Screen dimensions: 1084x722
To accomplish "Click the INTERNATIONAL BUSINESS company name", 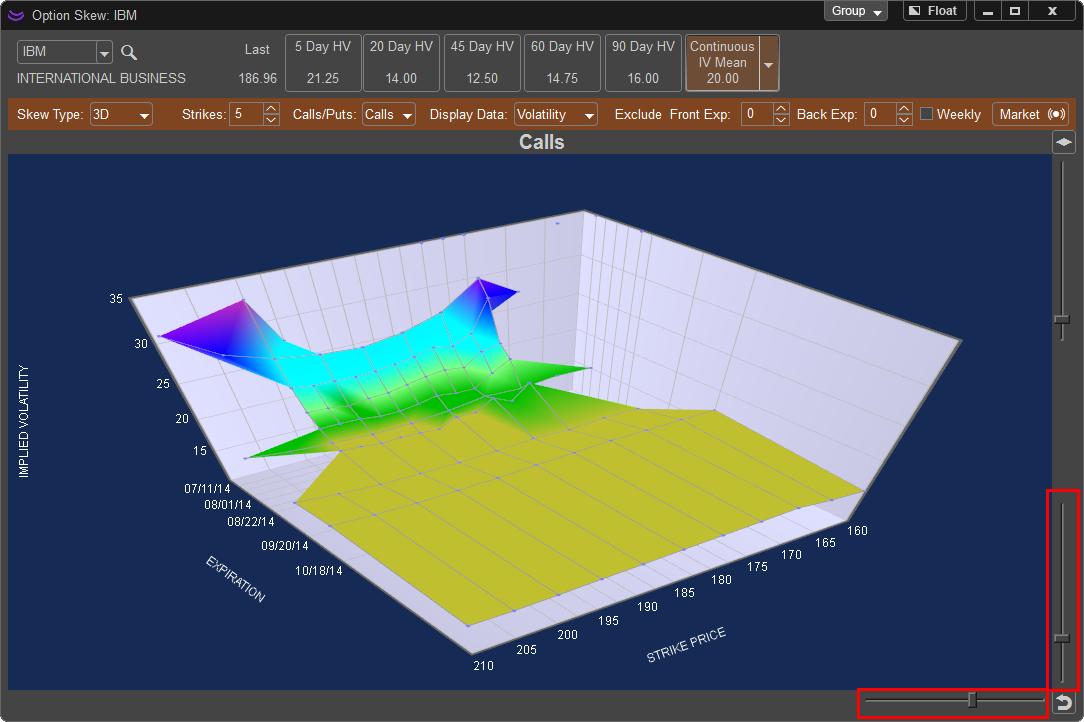I will point(101,78).
